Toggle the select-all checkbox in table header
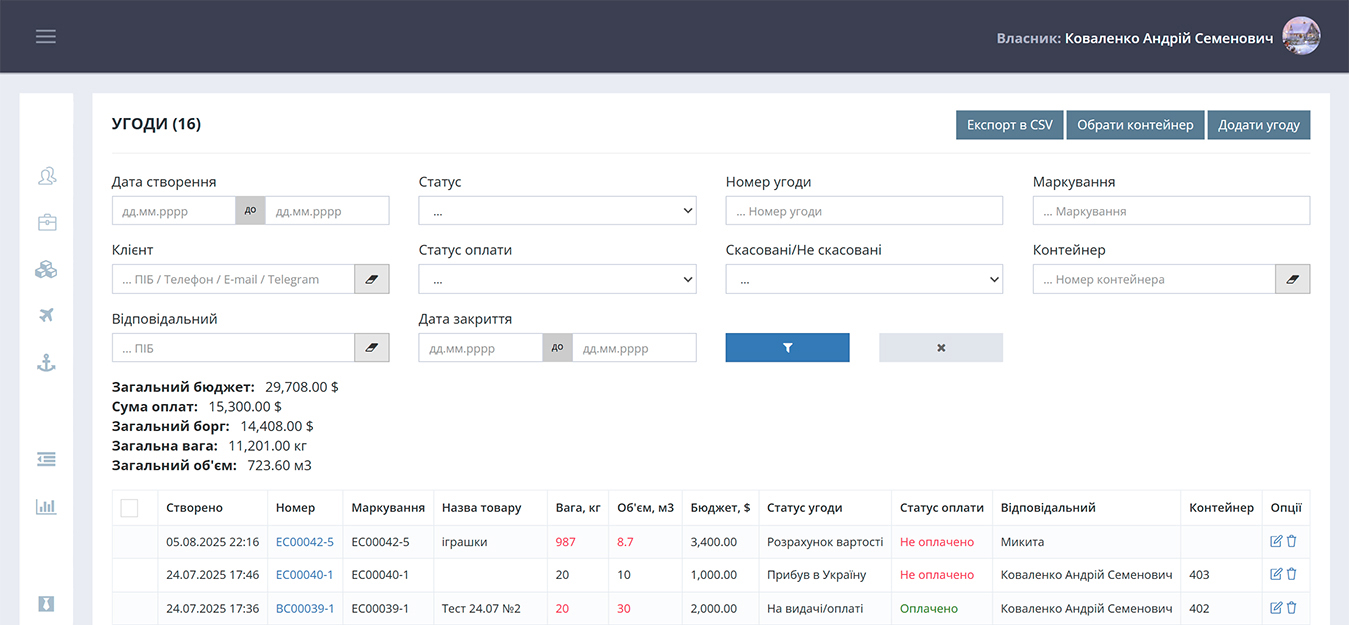This screenshot has width=1349, height=625. pyautogui.click(x=129, y=508)
